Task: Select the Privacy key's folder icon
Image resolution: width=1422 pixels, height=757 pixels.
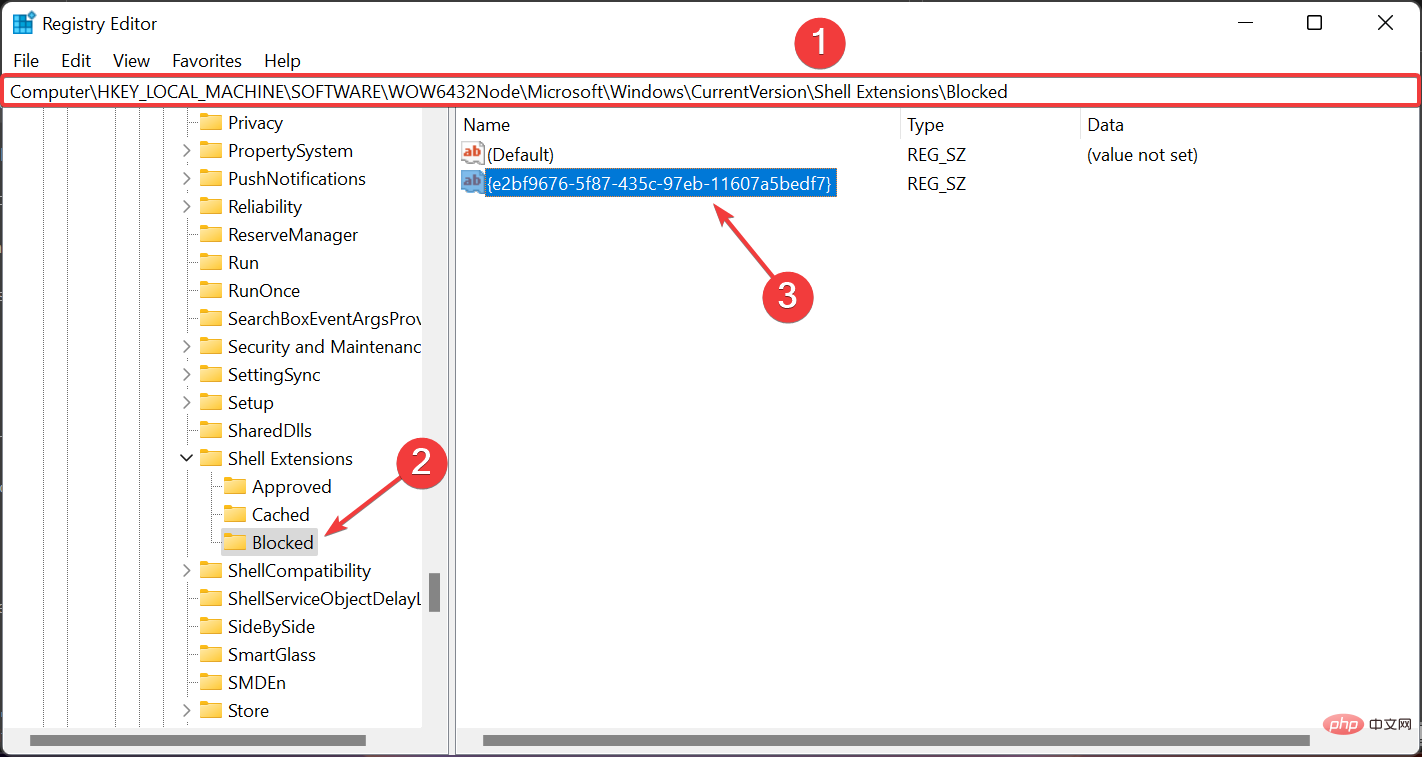Action: (210, 123)
